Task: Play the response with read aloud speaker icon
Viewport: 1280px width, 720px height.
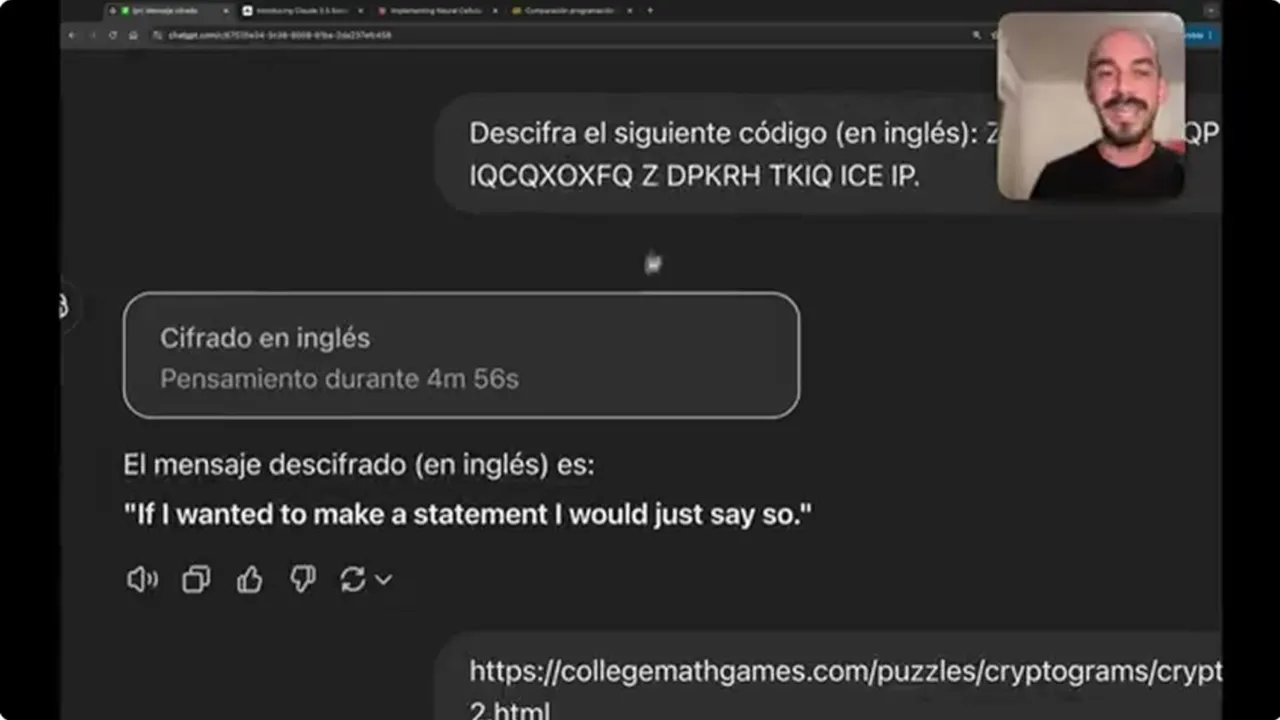Action: tap(142, 579)
